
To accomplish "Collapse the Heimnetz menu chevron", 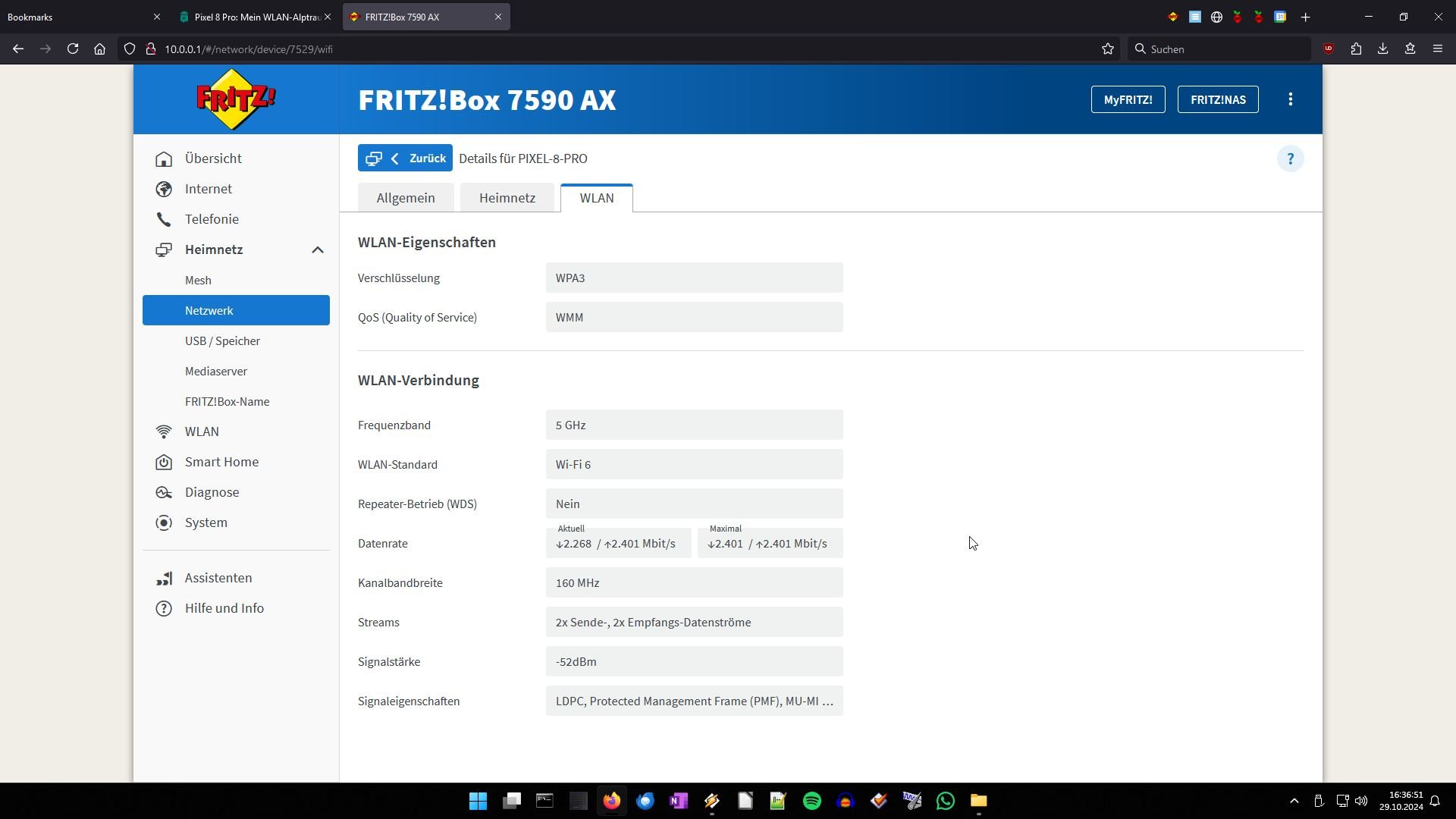I will click(x=318, y=249).
